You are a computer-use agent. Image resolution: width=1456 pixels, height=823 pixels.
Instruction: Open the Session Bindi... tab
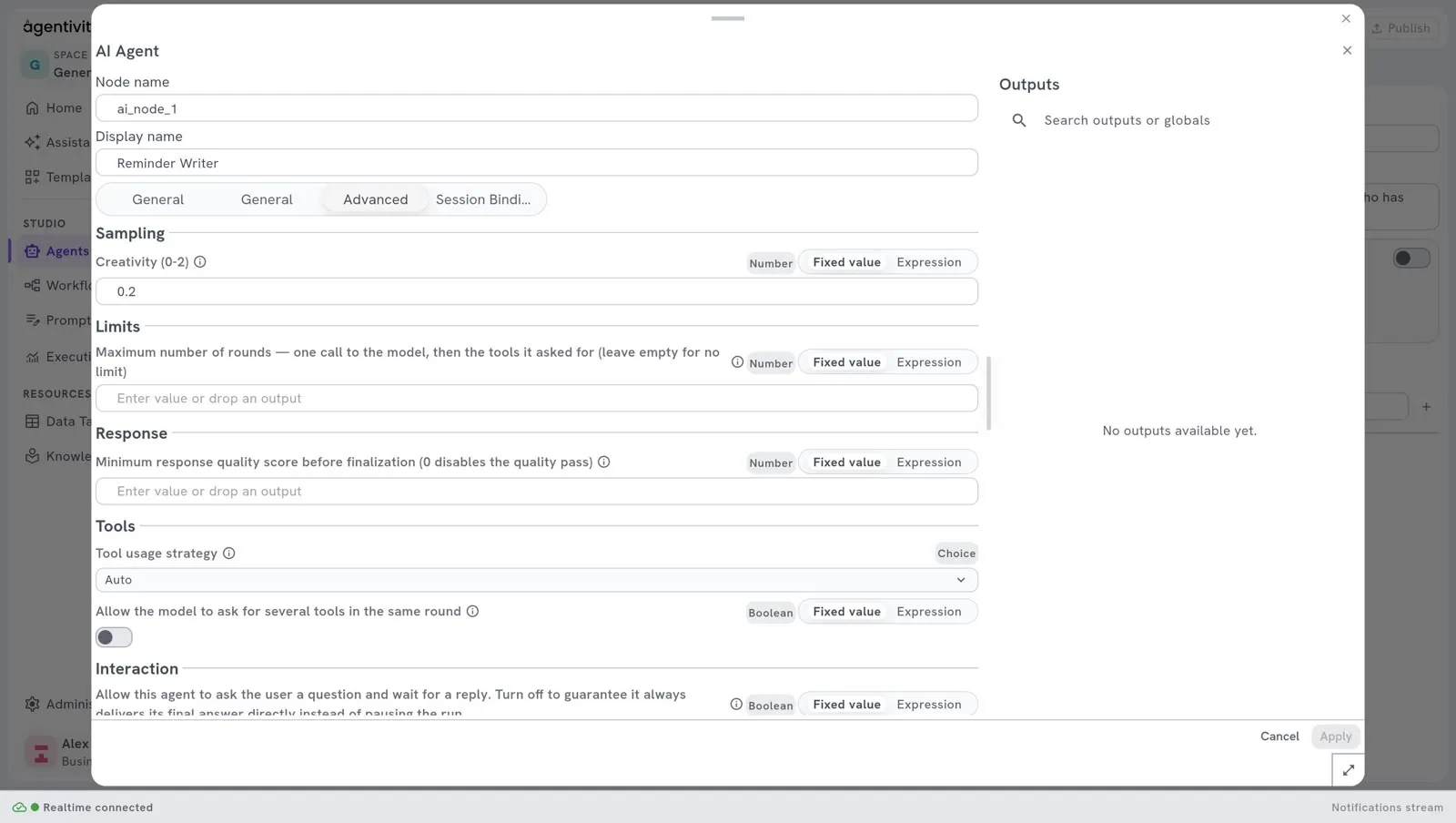(x=483, y=199)
